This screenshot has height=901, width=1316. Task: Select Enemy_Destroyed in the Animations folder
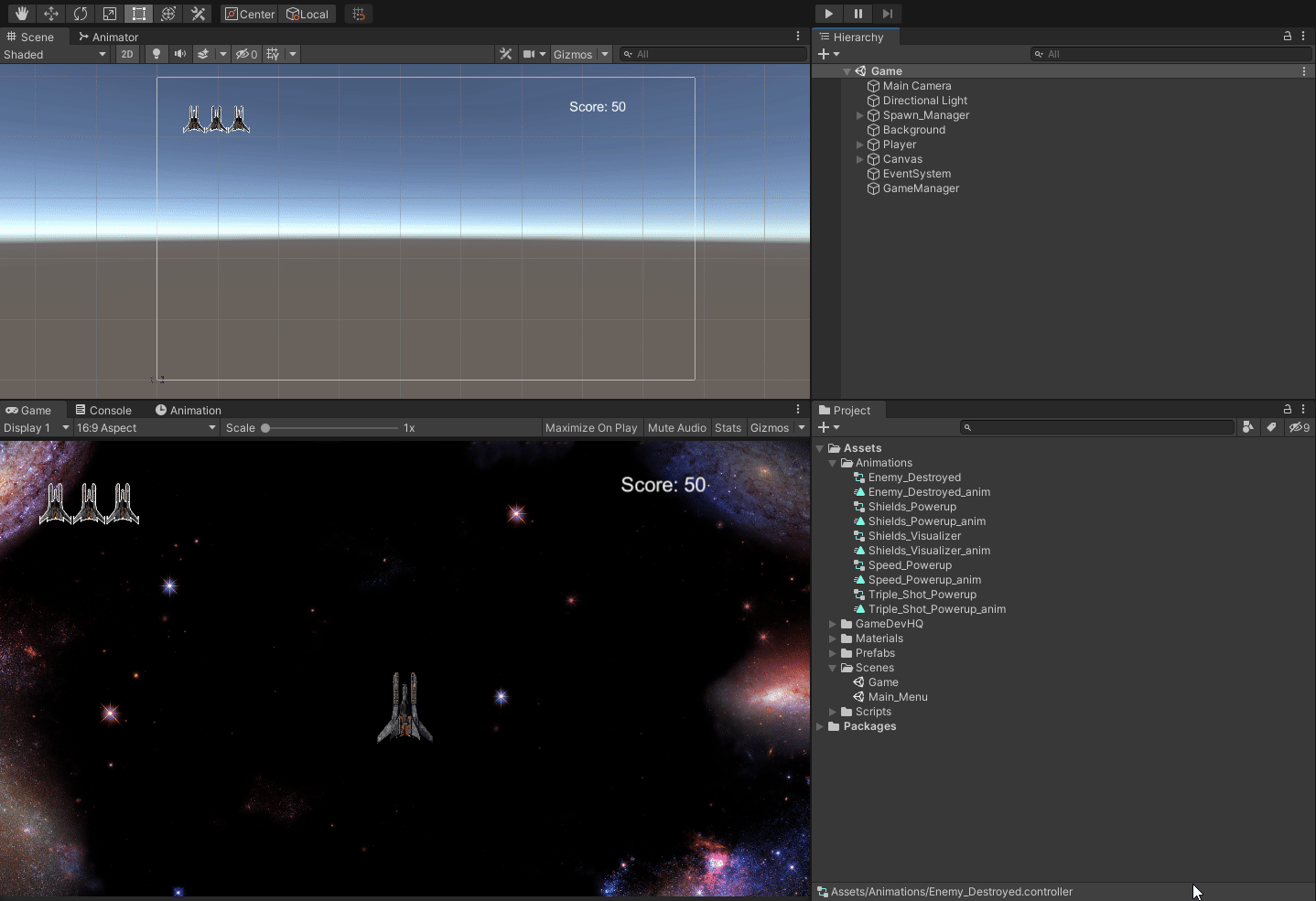click(x=915, y=477)
